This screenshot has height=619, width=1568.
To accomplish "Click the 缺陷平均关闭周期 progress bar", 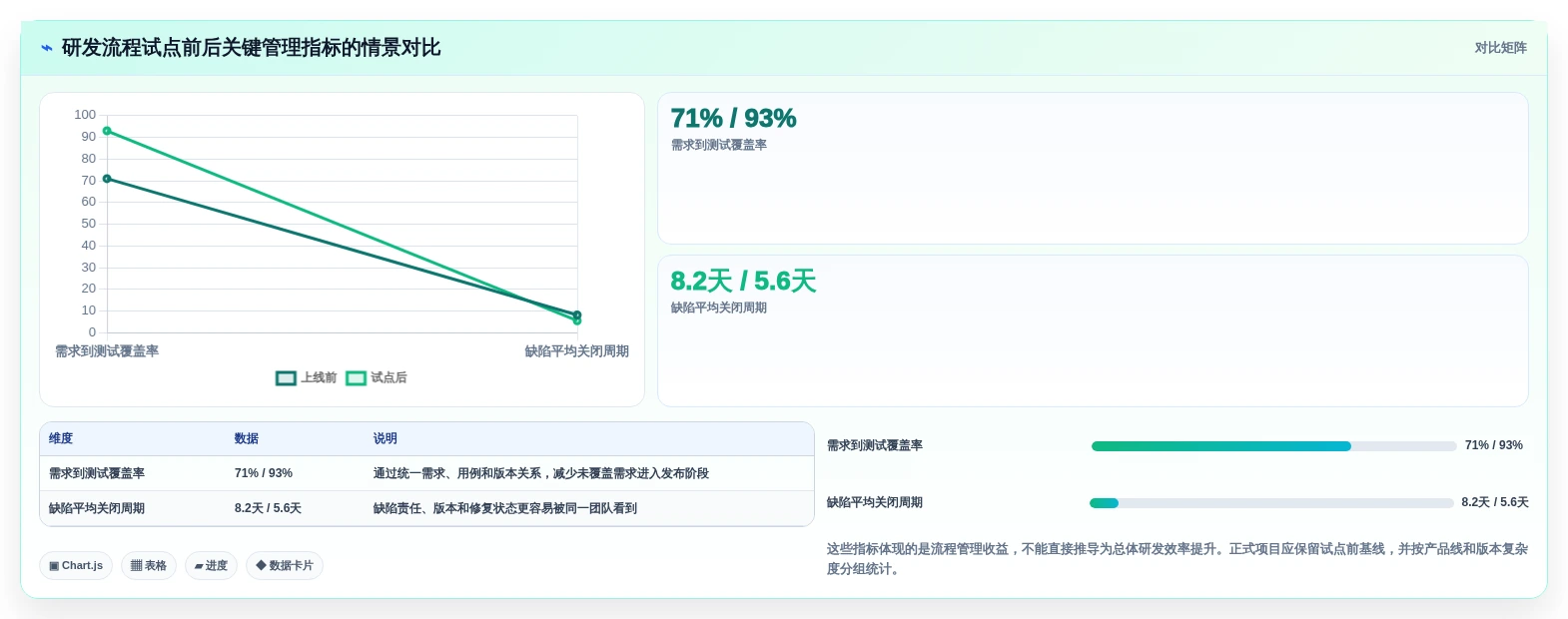I will [1271, 503].
